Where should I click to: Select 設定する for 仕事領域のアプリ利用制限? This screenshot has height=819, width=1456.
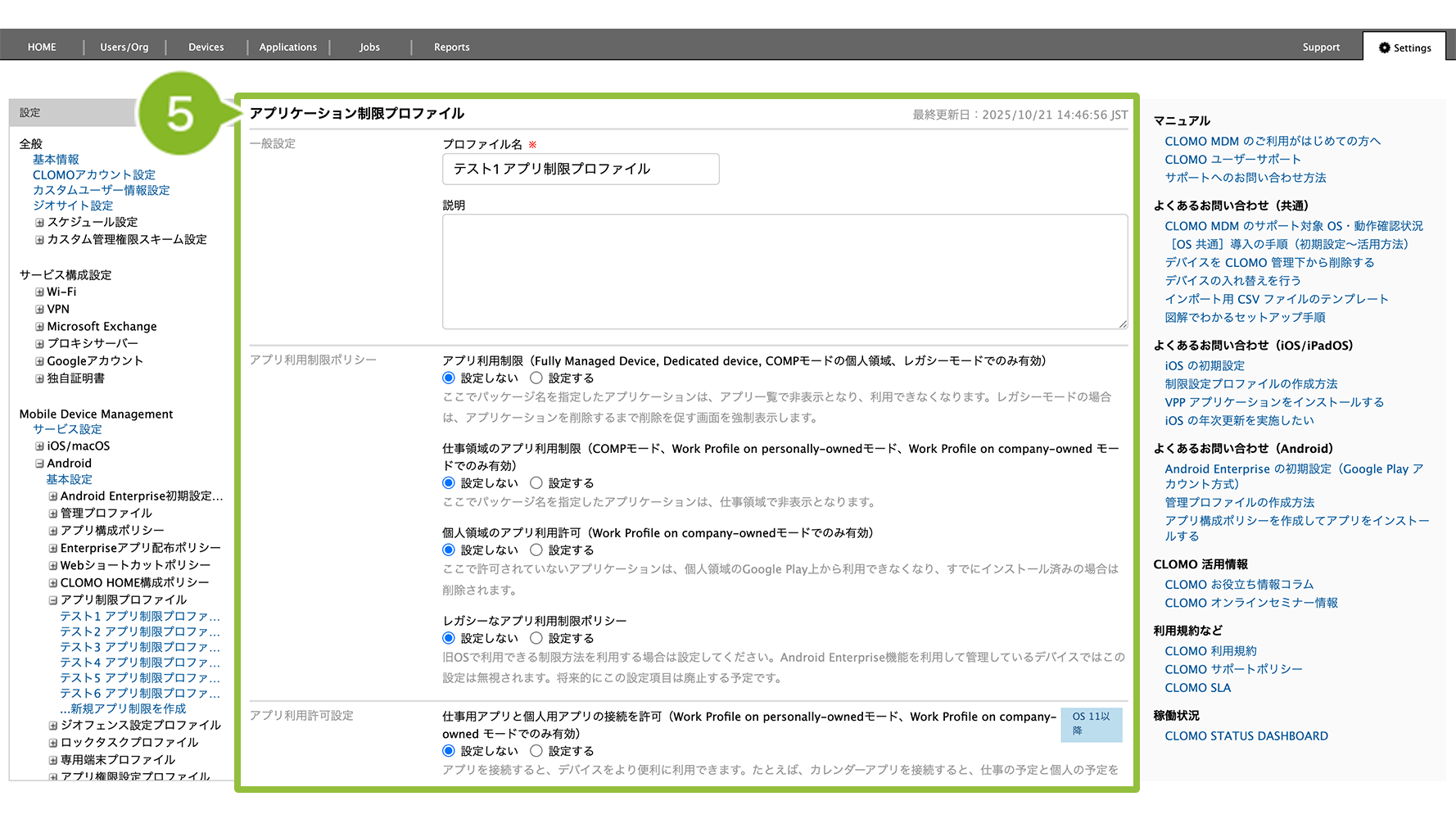pyautogui.click(x=536, y=483)
